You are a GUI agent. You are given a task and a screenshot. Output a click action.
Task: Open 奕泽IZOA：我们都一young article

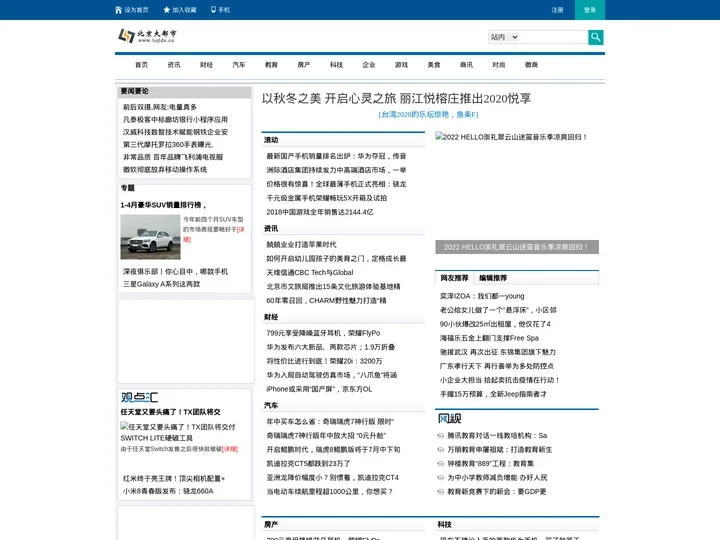482,296
